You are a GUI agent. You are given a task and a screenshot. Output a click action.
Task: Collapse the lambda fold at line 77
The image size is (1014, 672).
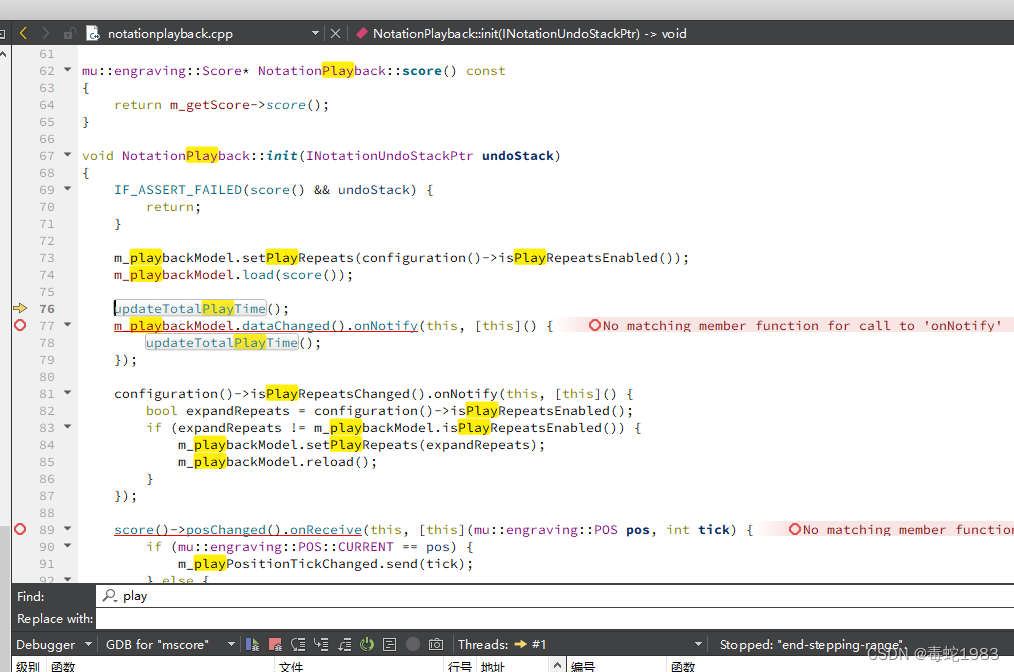67,325
